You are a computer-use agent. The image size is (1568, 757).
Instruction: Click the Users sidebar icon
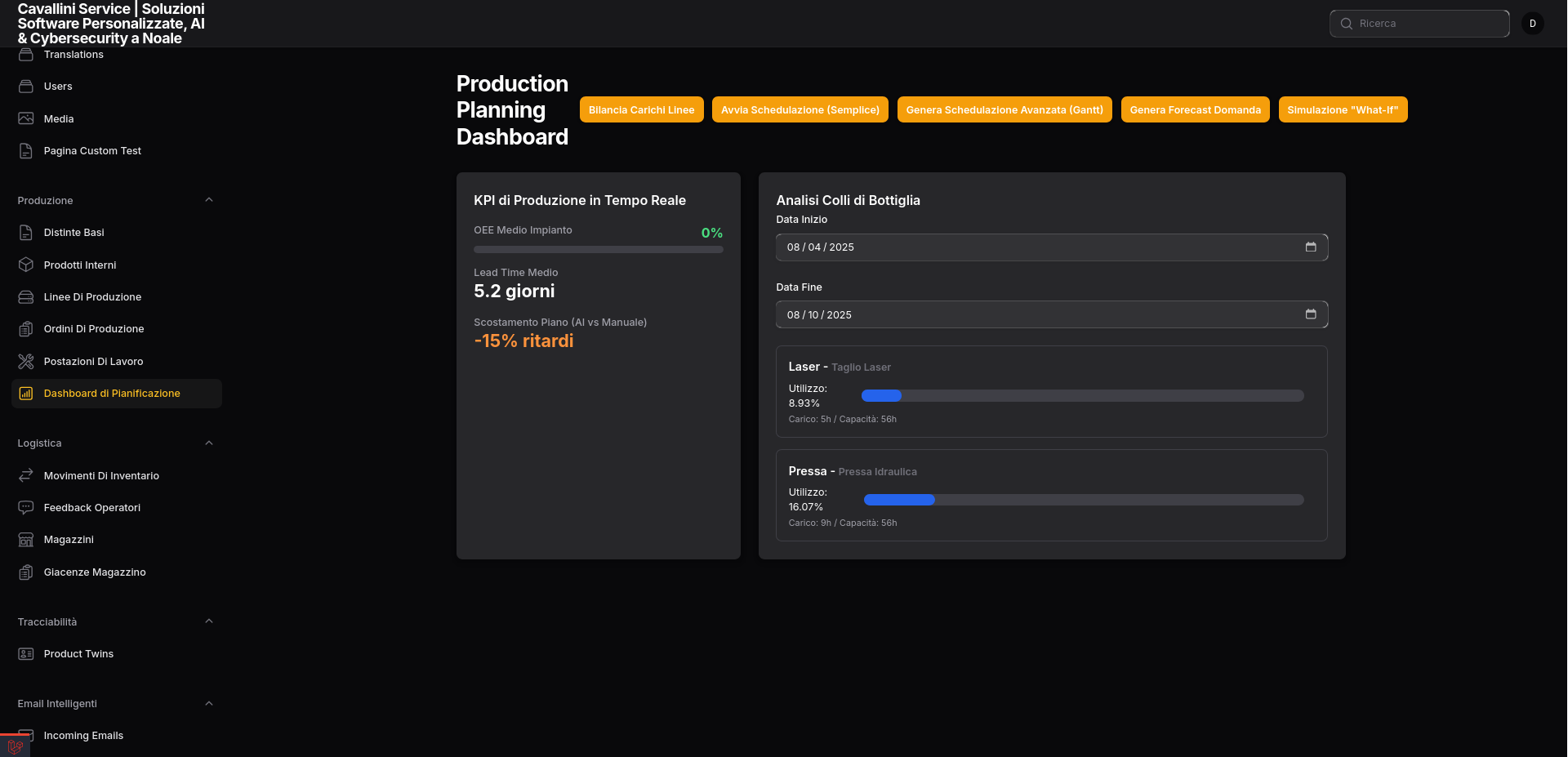26,87
